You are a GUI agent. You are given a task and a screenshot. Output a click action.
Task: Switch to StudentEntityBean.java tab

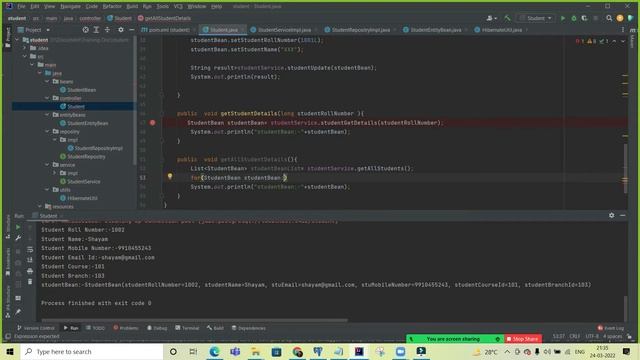pyautogui.click(x=435, y=30)
